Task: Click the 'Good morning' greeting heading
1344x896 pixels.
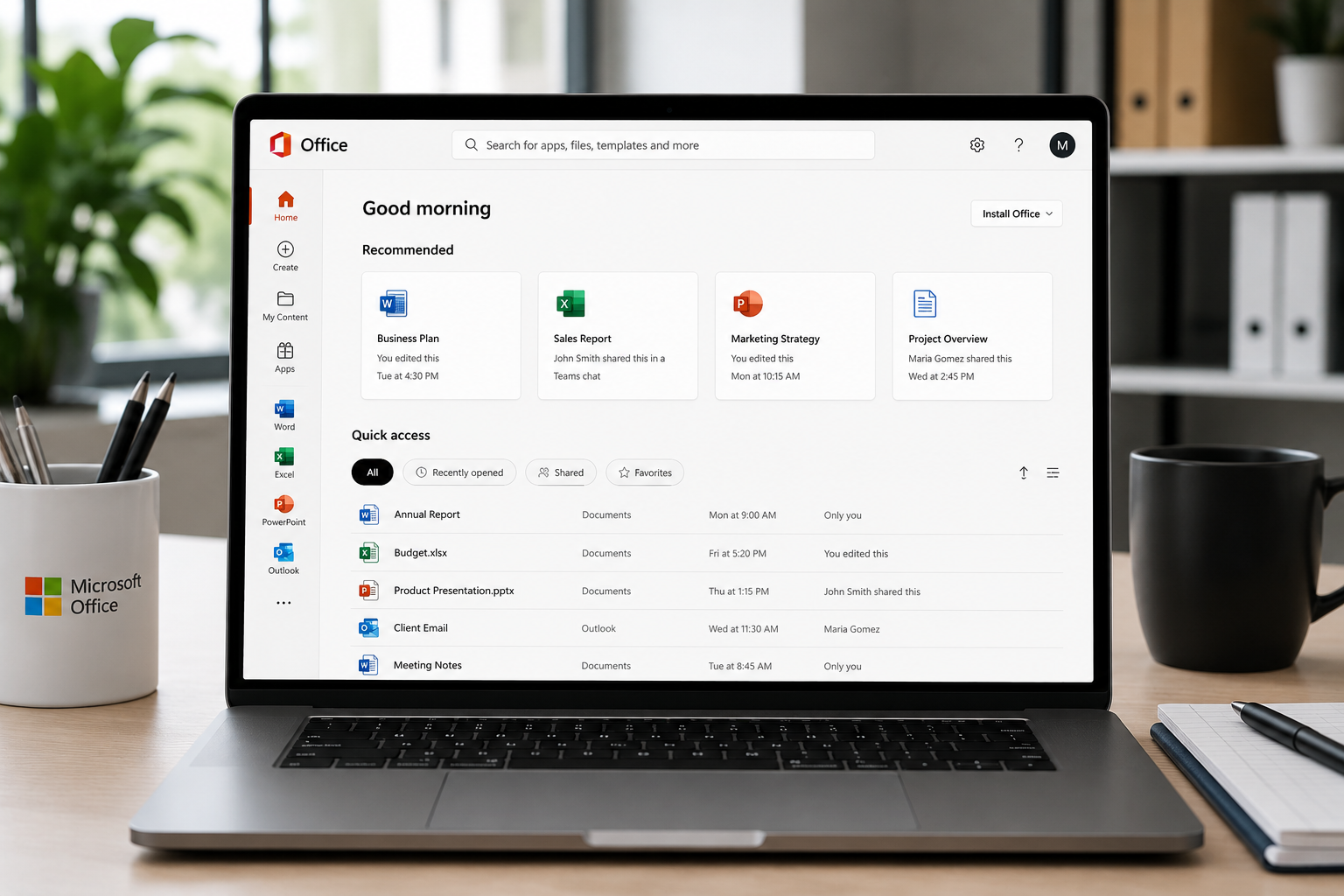Action: click(426, 208)
